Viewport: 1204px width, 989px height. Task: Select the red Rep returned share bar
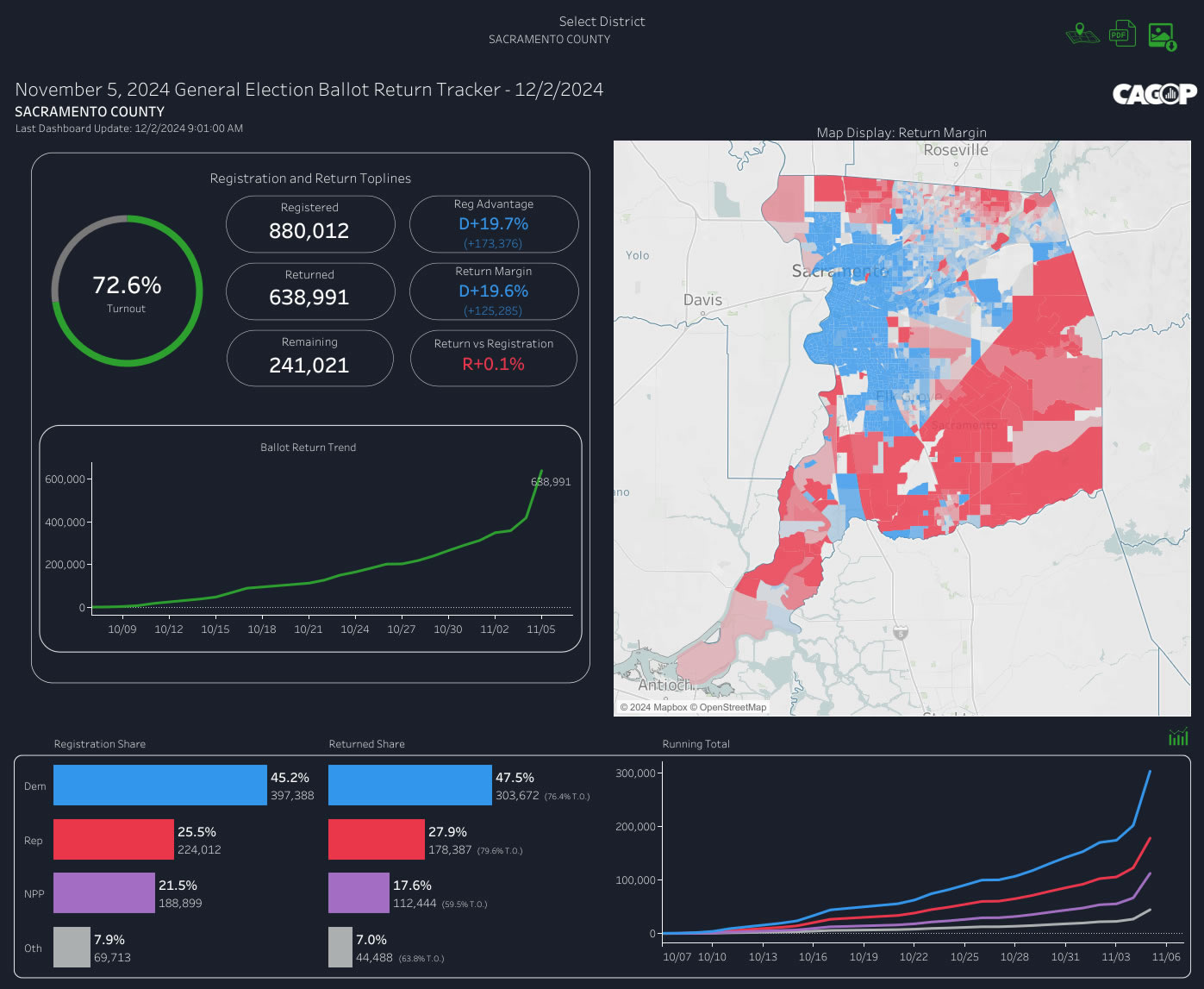[375, 839]
